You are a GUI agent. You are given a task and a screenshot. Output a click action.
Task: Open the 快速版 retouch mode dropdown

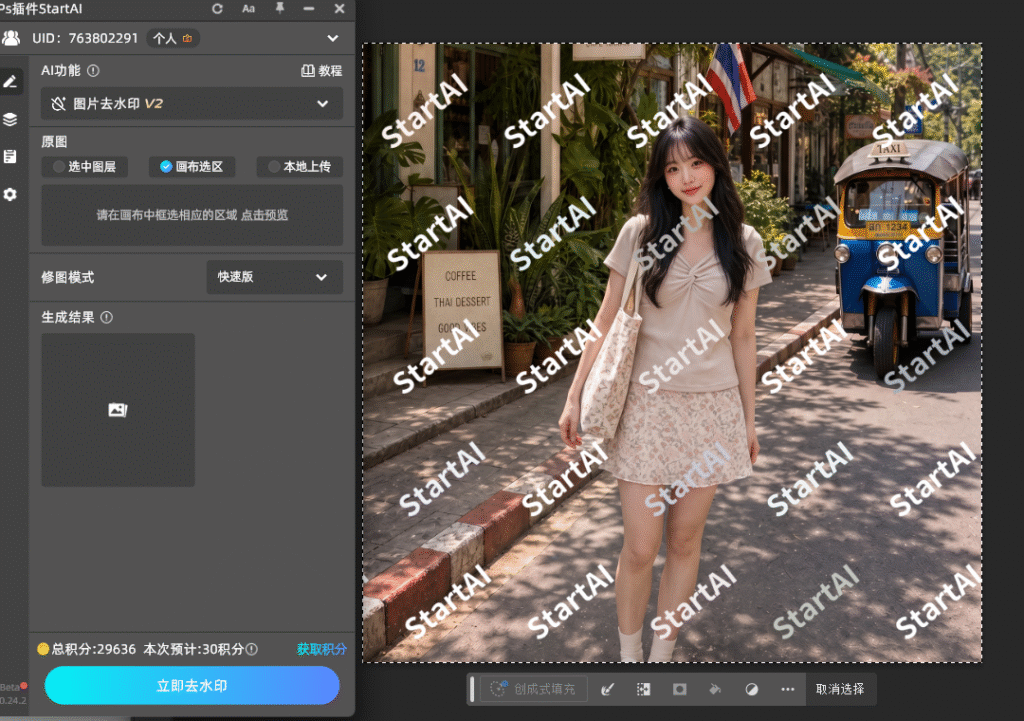274,277
